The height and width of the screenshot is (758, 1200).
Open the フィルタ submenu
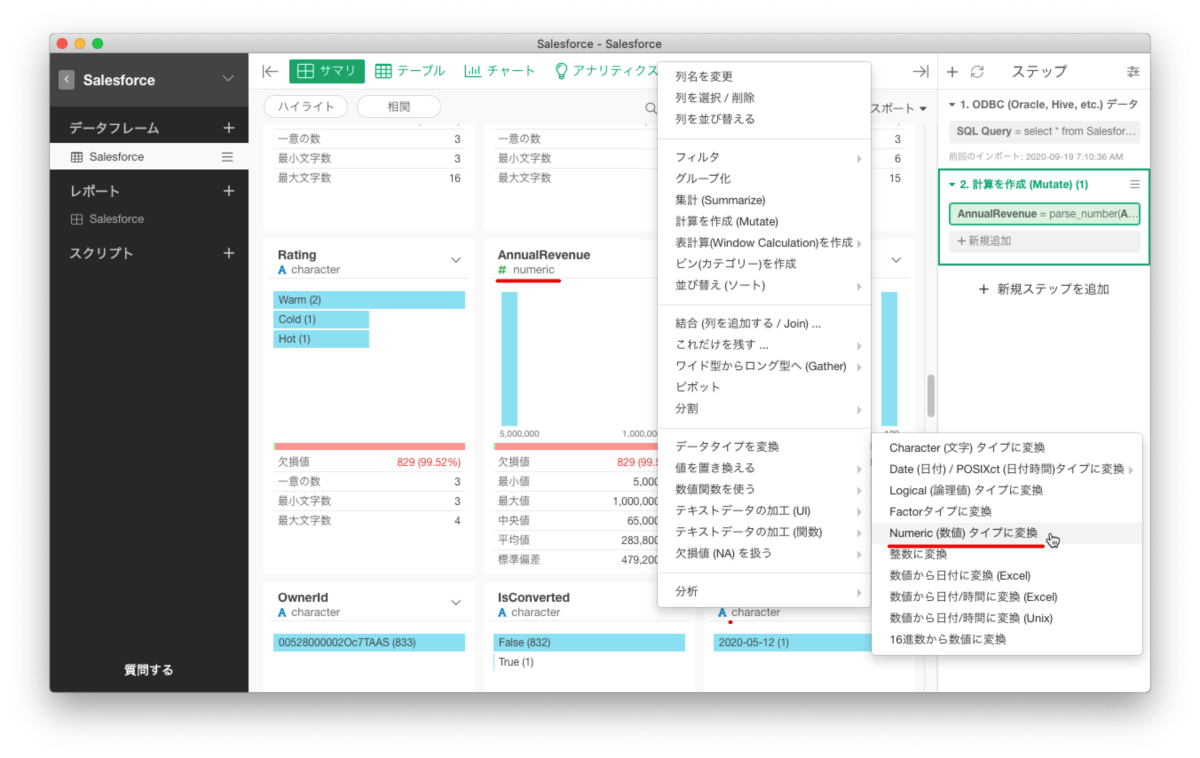pos(764,157)
